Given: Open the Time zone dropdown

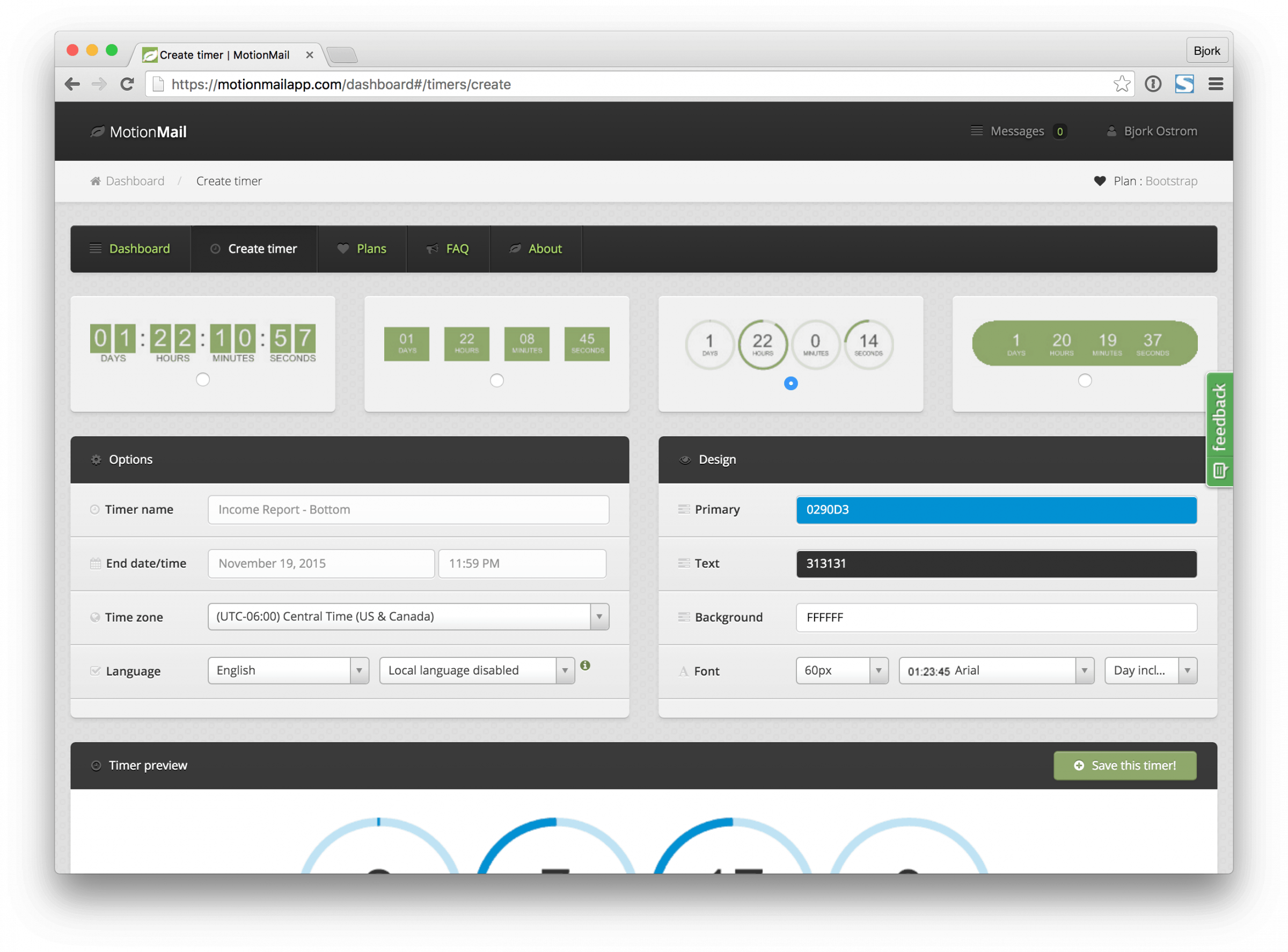Looking at the screenshot, I should point(599,616).
